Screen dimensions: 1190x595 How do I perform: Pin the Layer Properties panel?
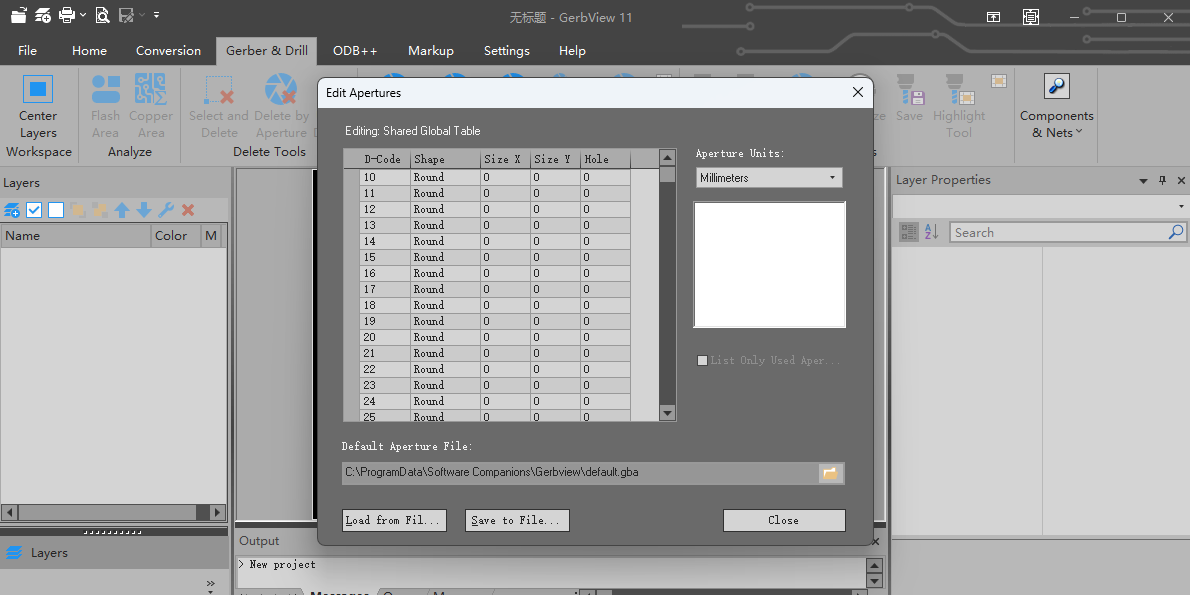point(1162,181)
